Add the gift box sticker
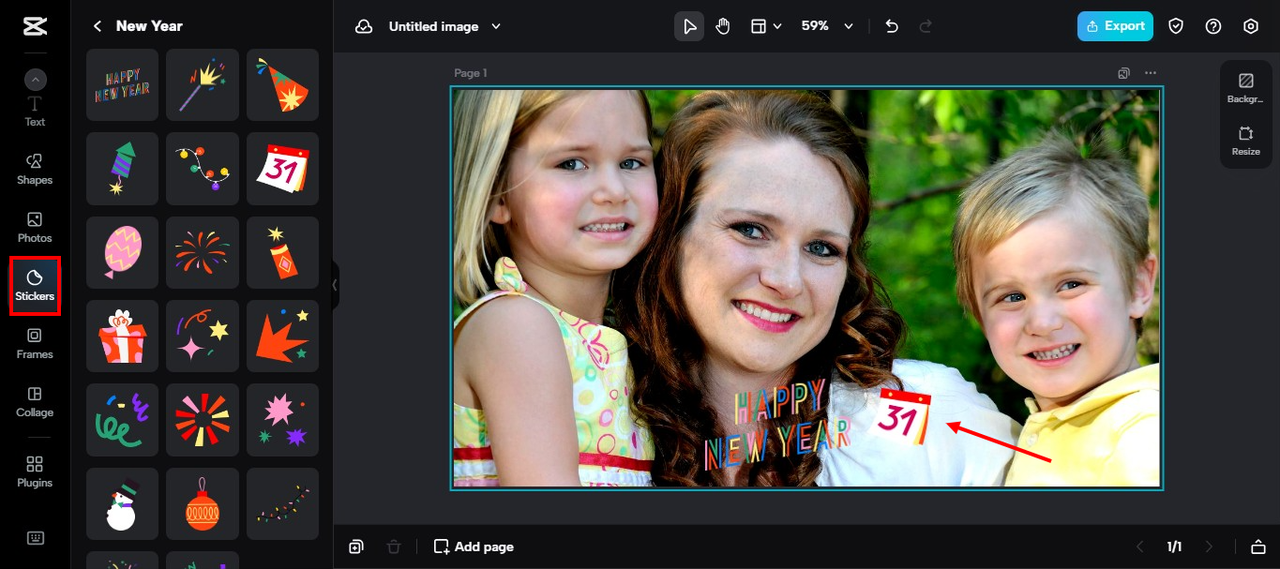Screen dimensions: 1280x569 122,337
